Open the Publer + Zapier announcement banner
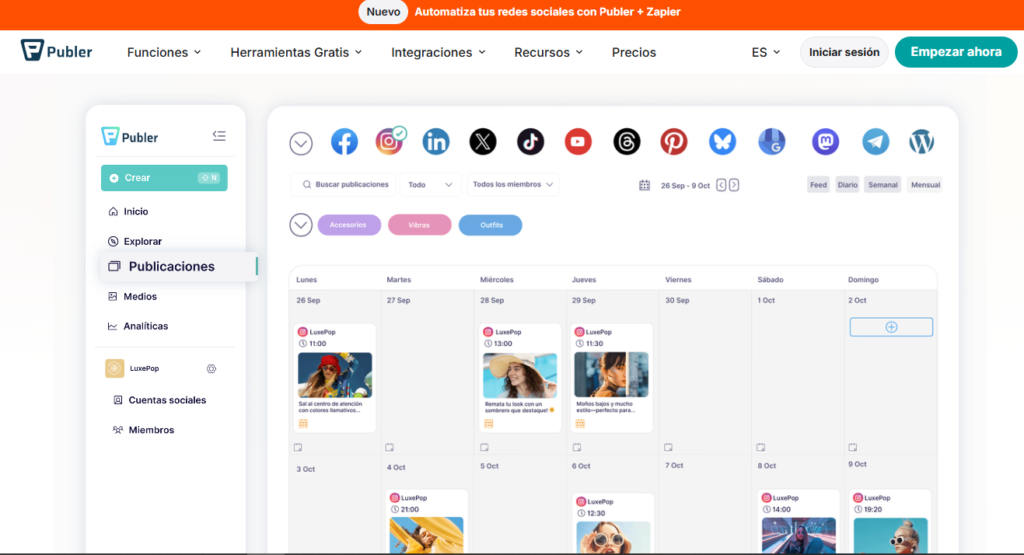 click(547, 12)
